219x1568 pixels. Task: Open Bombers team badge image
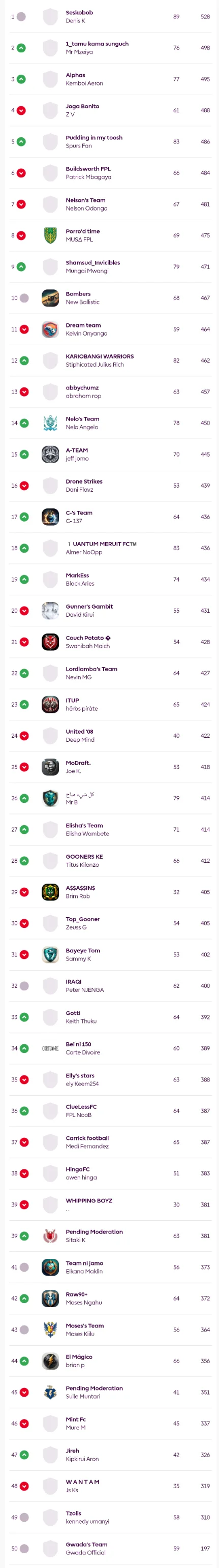coord(50,297)
